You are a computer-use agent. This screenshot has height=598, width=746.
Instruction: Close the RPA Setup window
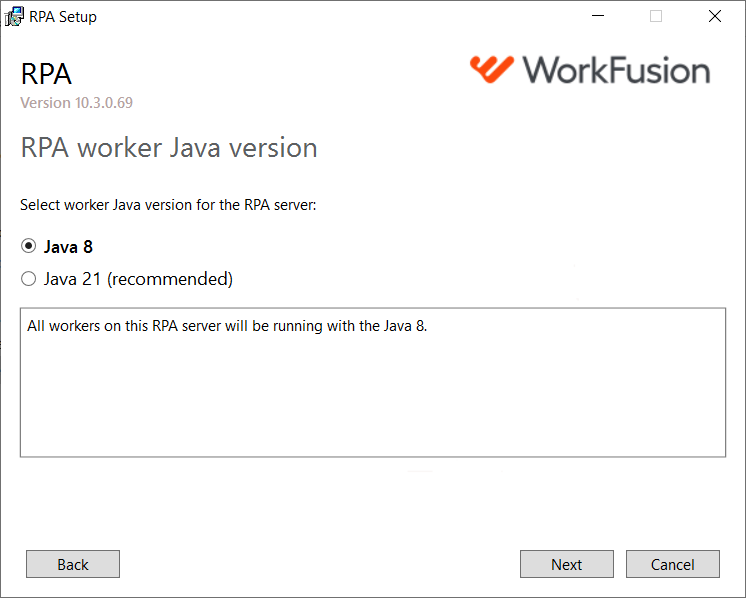715,16
